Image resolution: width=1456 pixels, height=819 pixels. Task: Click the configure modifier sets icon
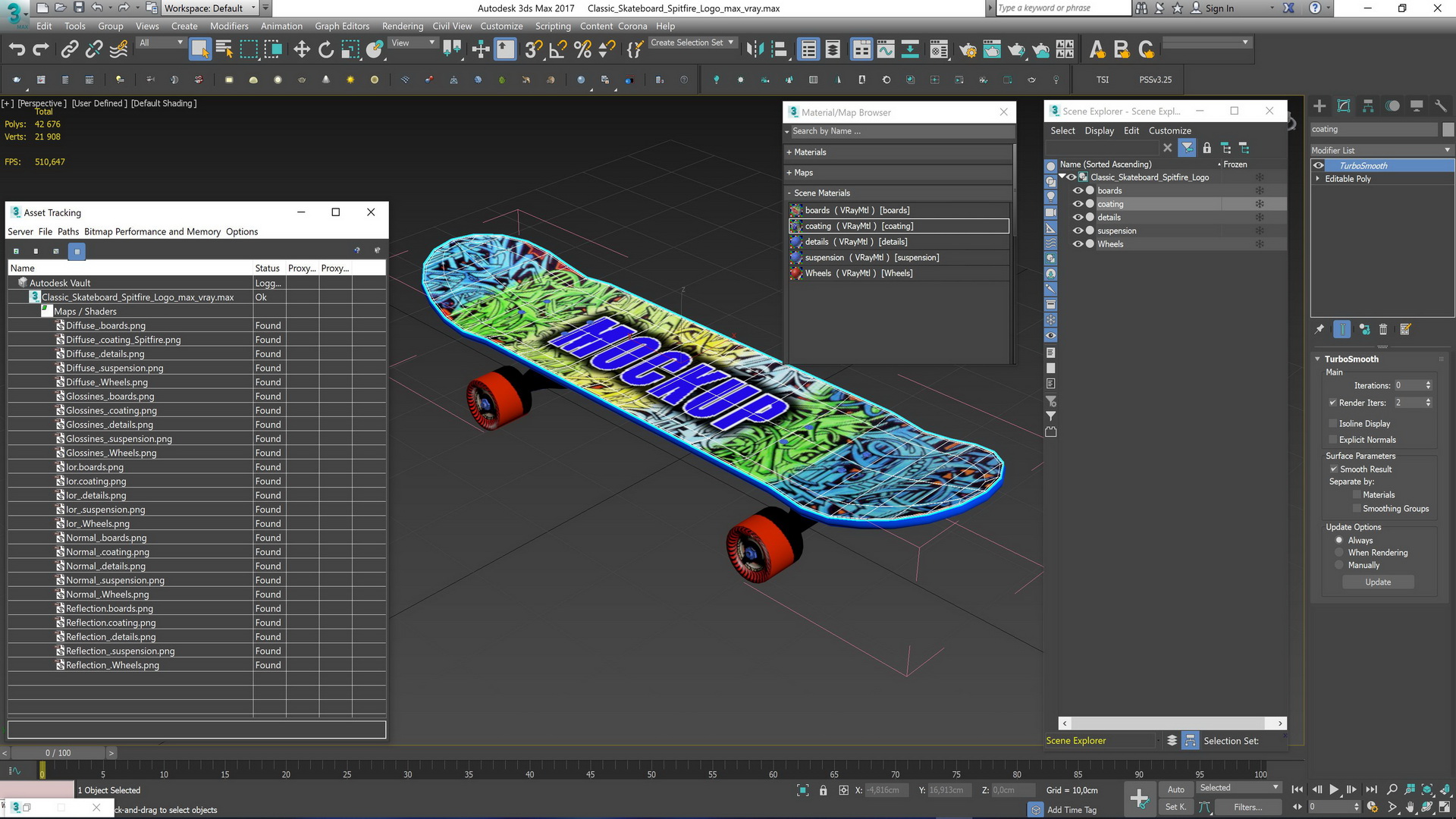(x=1405, y=329)
